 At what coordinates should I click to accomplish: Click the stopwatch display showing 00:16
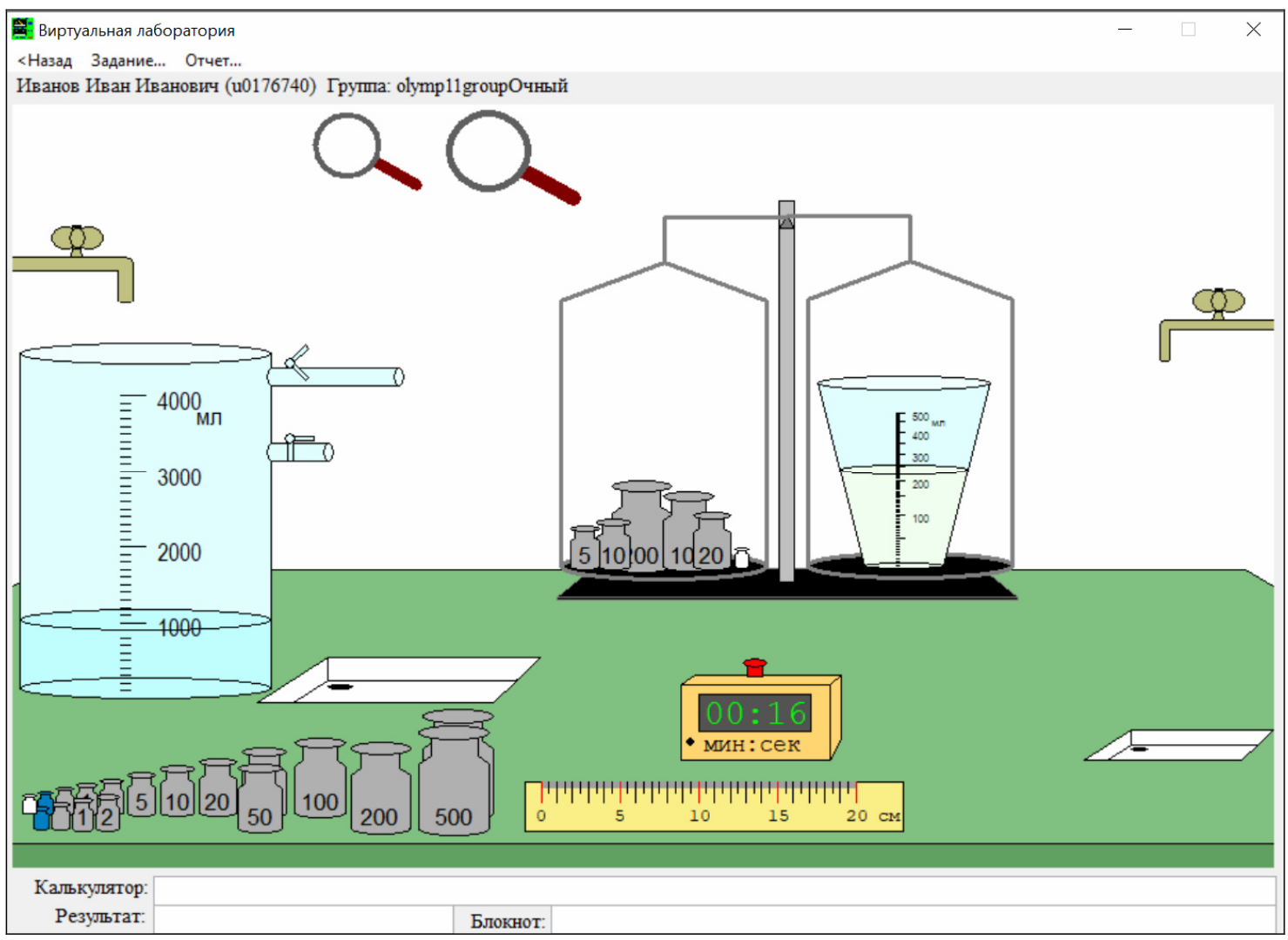point(755,713)
